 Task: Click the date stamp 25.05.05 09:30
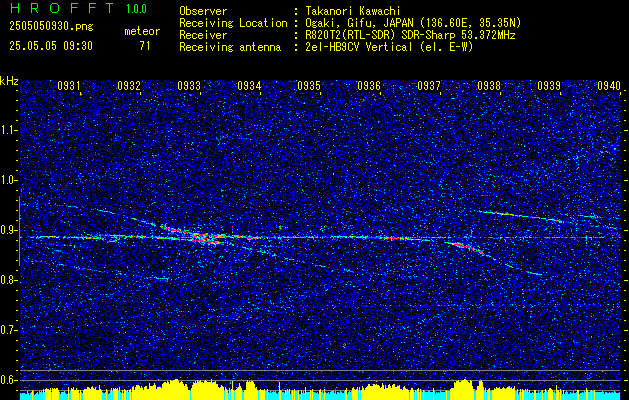[x=51, y=46]
